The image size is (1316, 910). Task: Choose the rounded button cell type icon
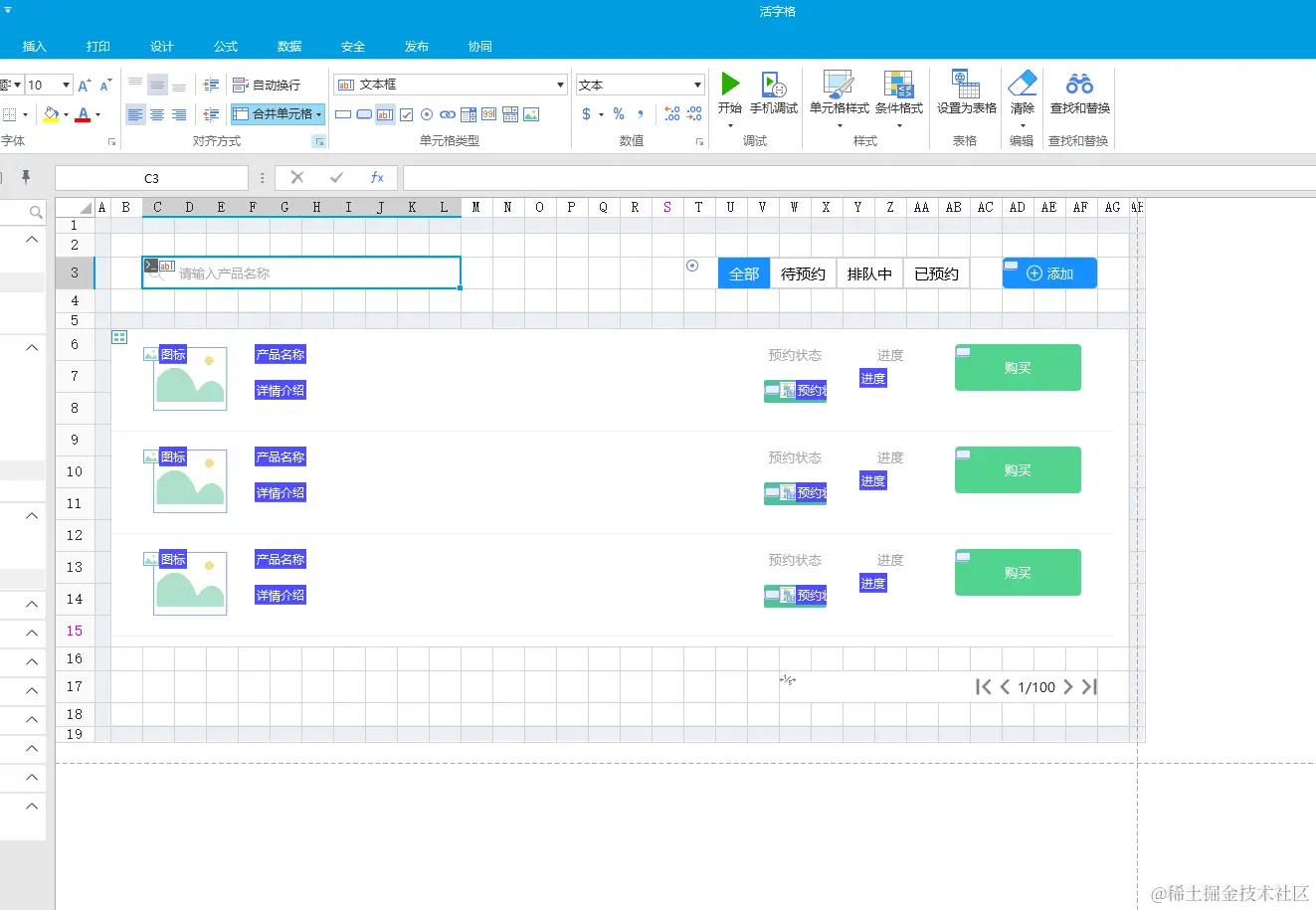364,114
